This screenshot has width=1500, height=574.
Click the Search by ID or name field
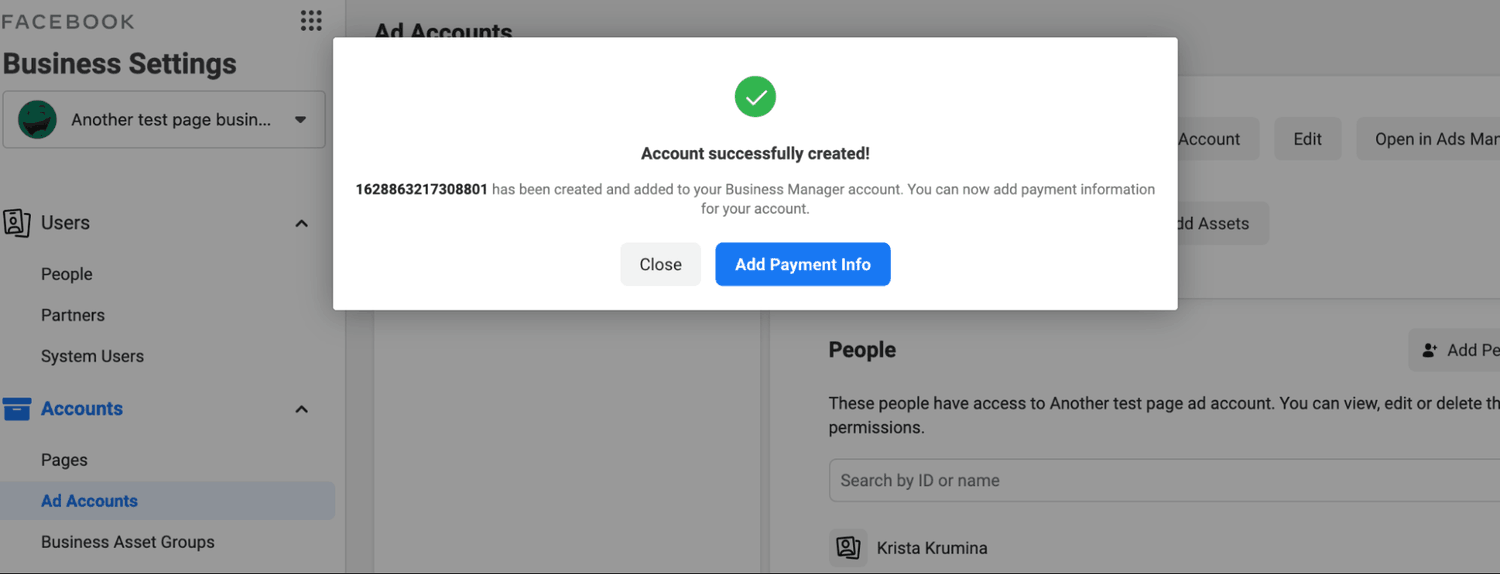point(1164,480)
